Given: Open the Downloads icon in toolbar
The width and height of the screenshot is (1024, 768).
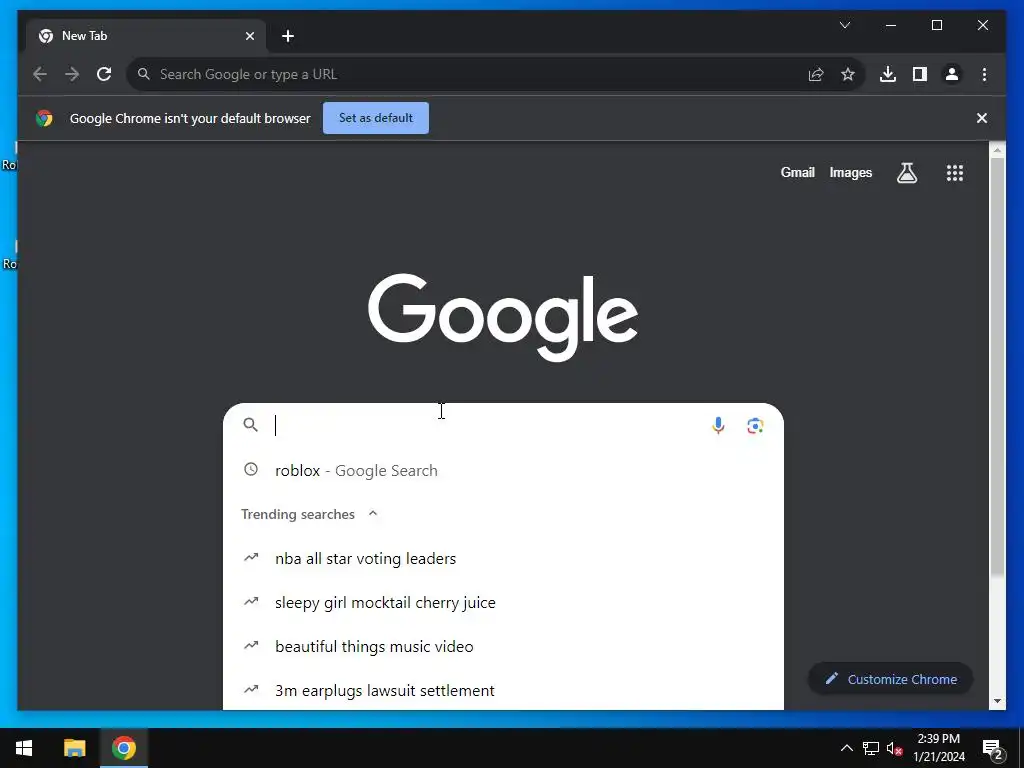Looking at the screenshot, I should click(x=888, y=74).
